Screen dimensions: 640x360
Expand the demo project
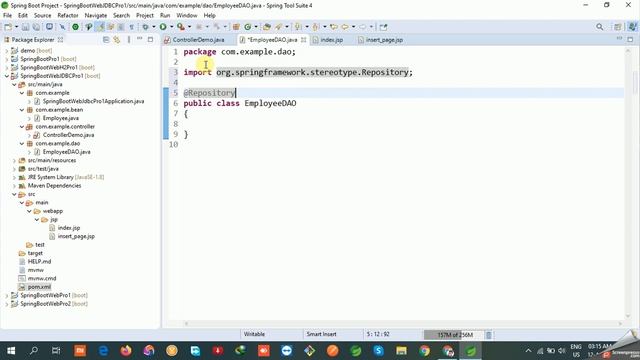tap(7, 51)
